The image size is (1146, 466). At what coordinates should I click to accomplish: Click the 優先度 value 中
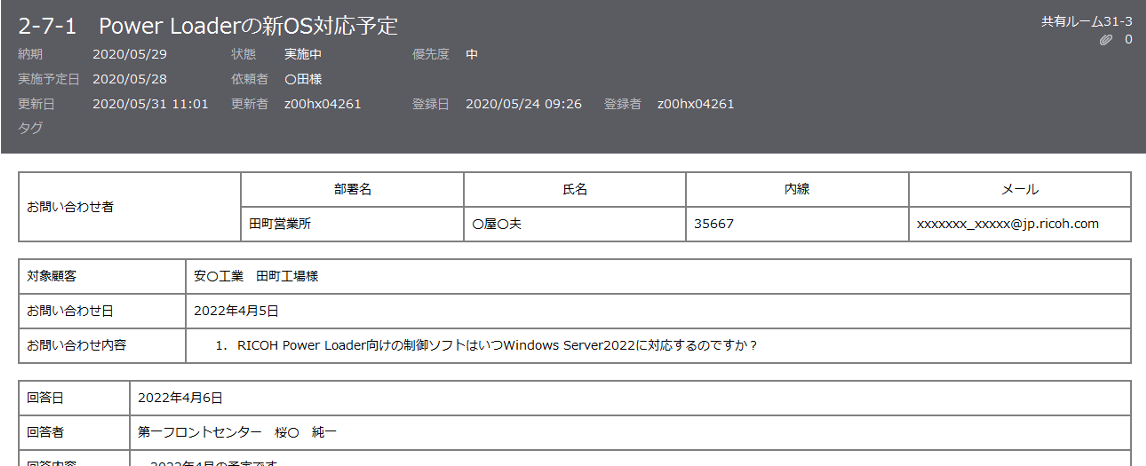tap(471, 54)
